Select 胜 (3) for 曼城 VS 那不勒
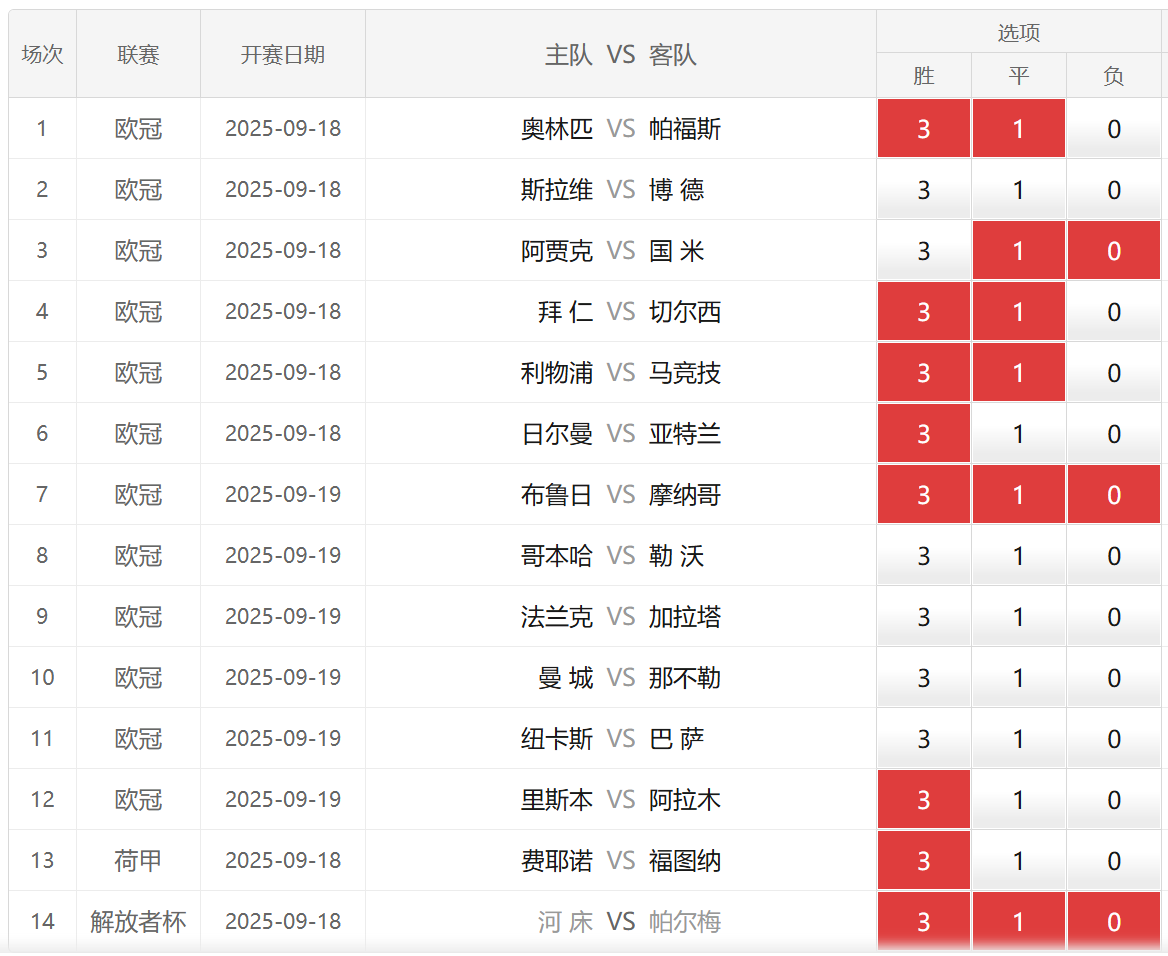 point(924,679)
